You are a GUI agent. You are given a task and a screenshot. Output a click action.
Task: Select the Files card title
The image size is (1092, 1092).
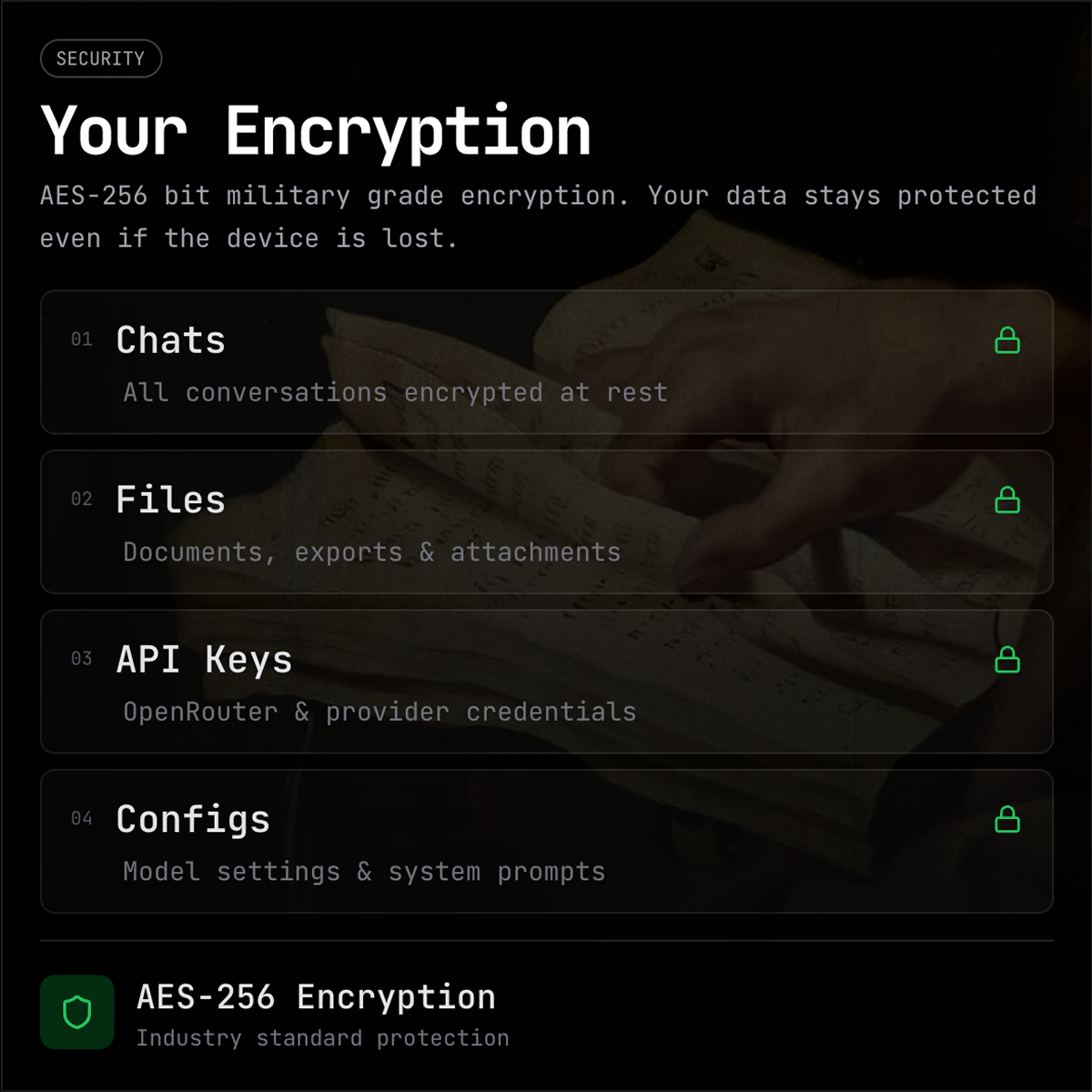pyautogui.click(x=171, y=500)
